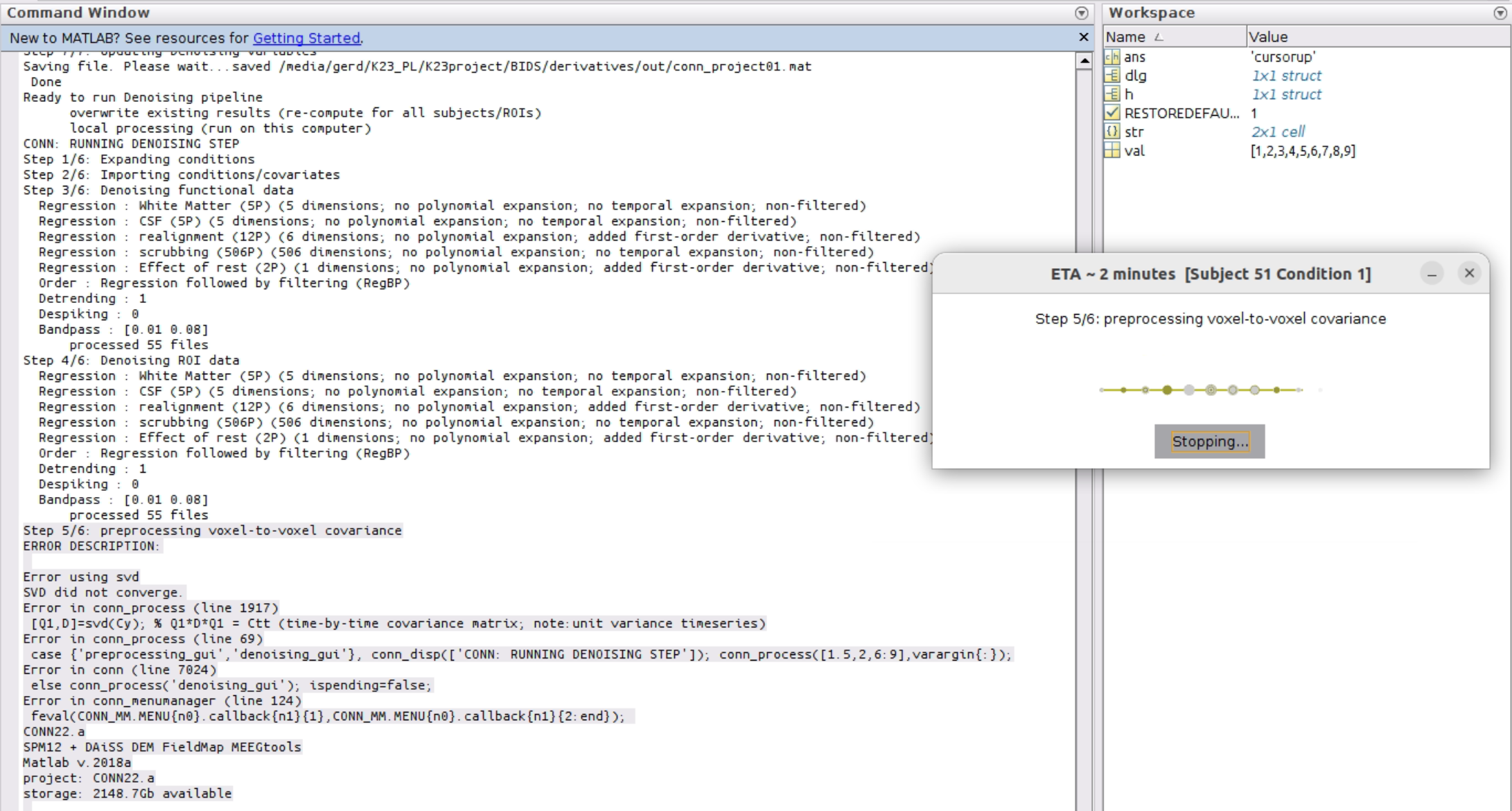
Task: Open the Getting Started link
Action: [306, 38]
